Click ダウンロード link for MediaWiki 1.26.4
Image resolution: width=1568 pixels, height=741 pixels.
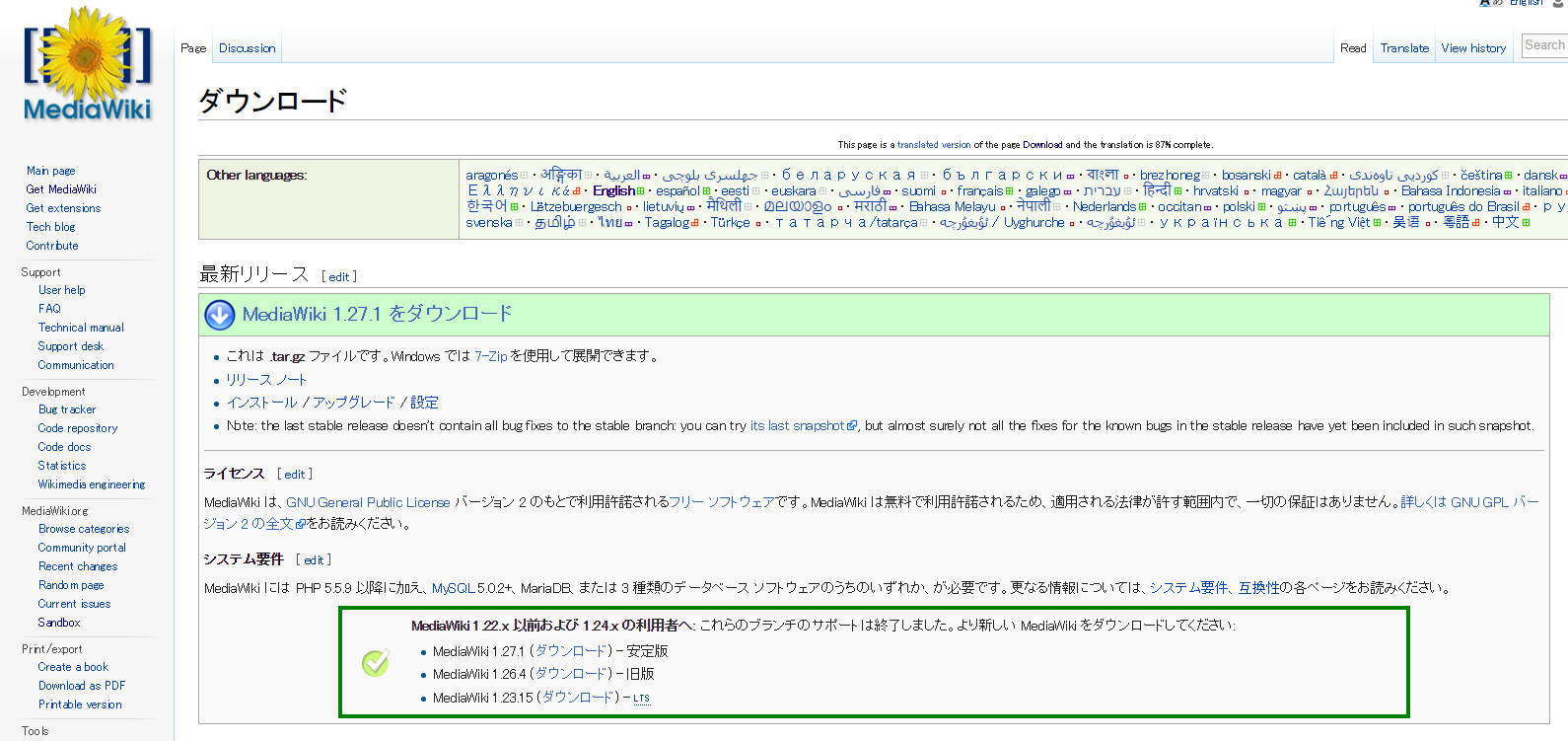[x=571, y=674]
